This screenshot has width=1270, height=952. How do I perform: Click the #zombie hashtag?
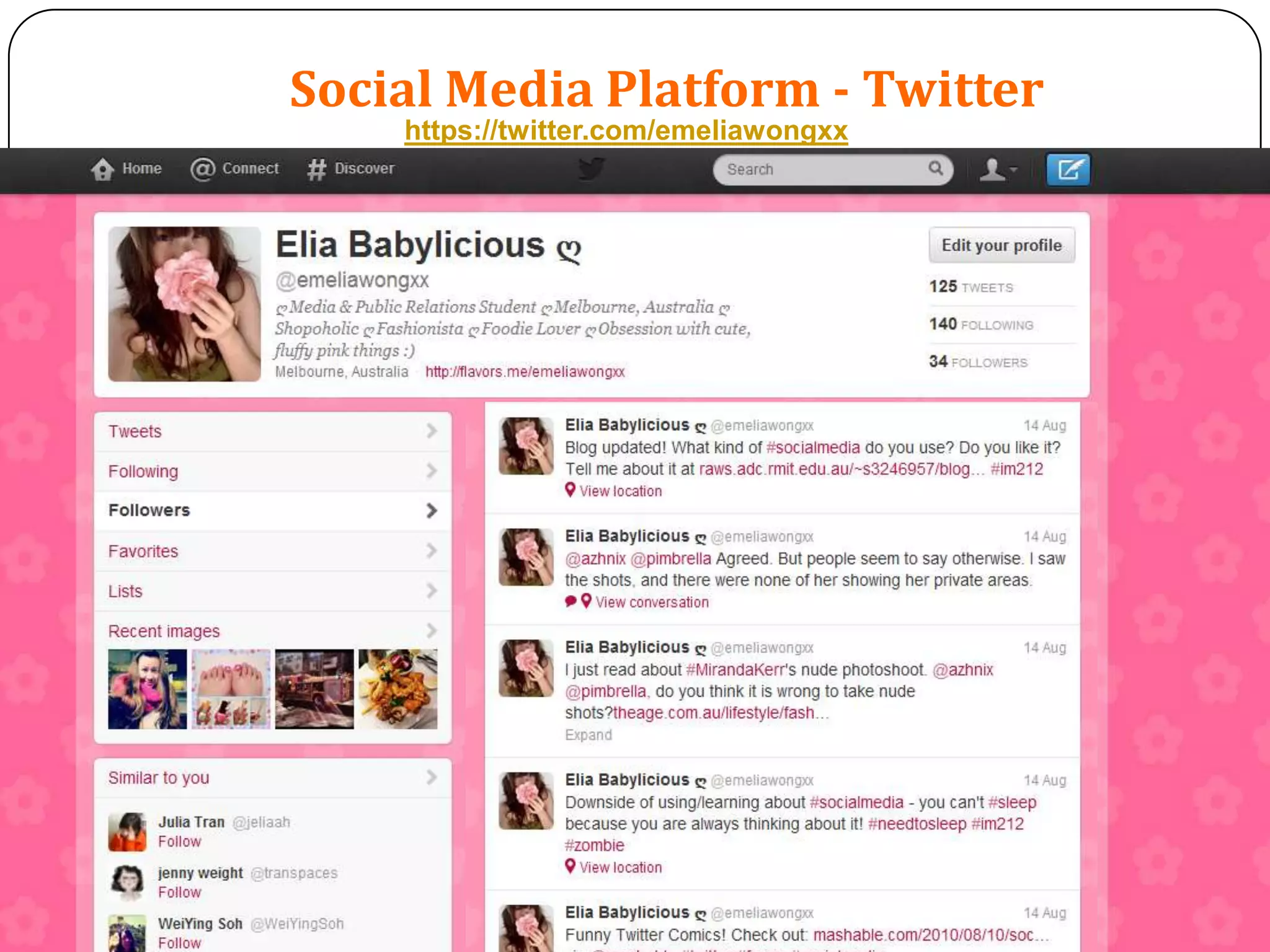(x=595, y=846)
